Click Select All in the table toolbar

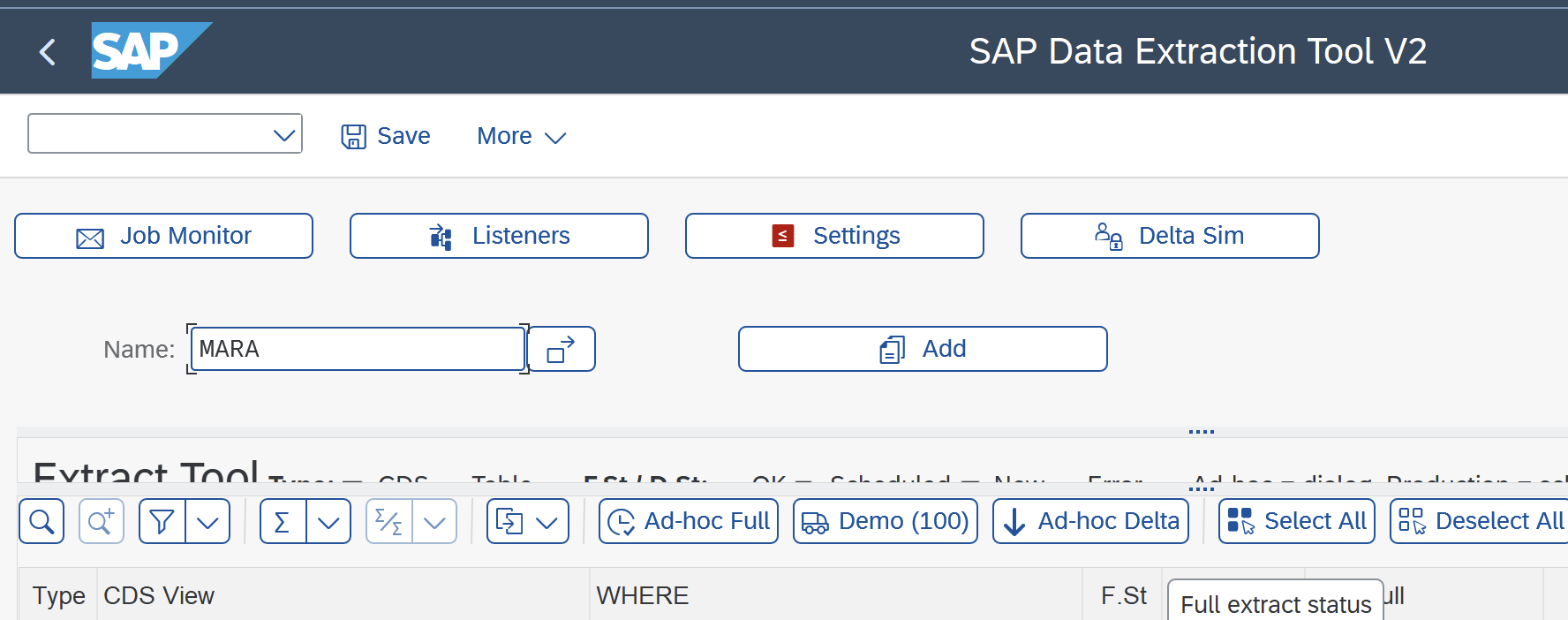click(1297, 521)
